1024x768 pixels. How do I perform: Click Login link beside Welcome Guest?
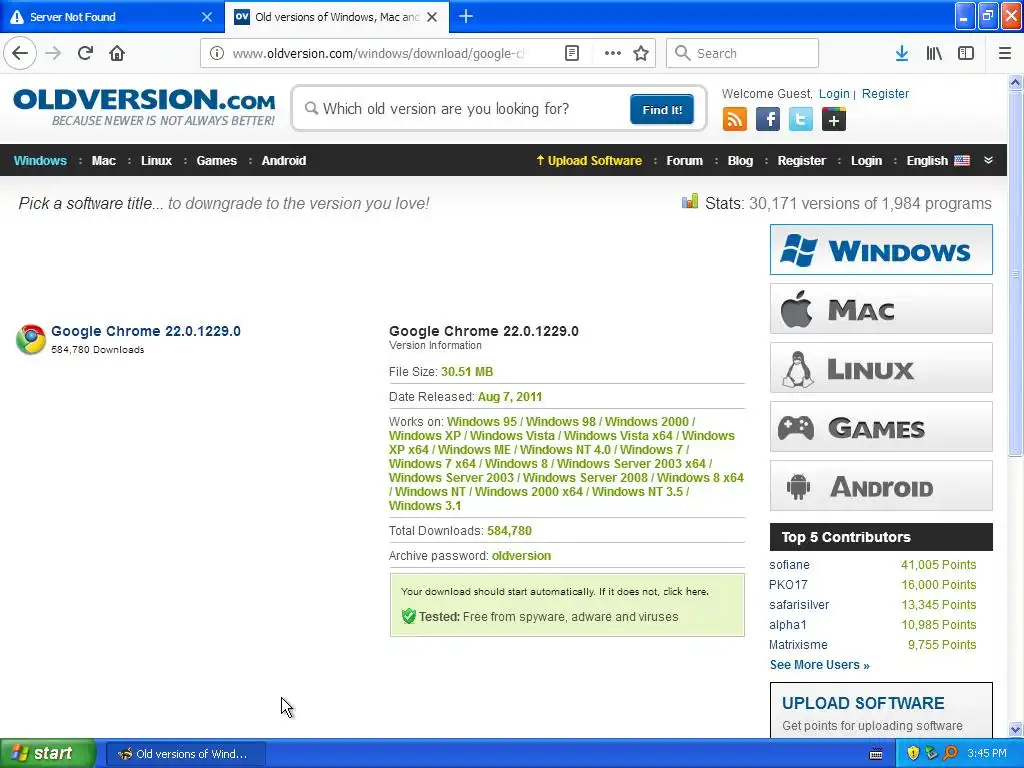coord(834,93)
